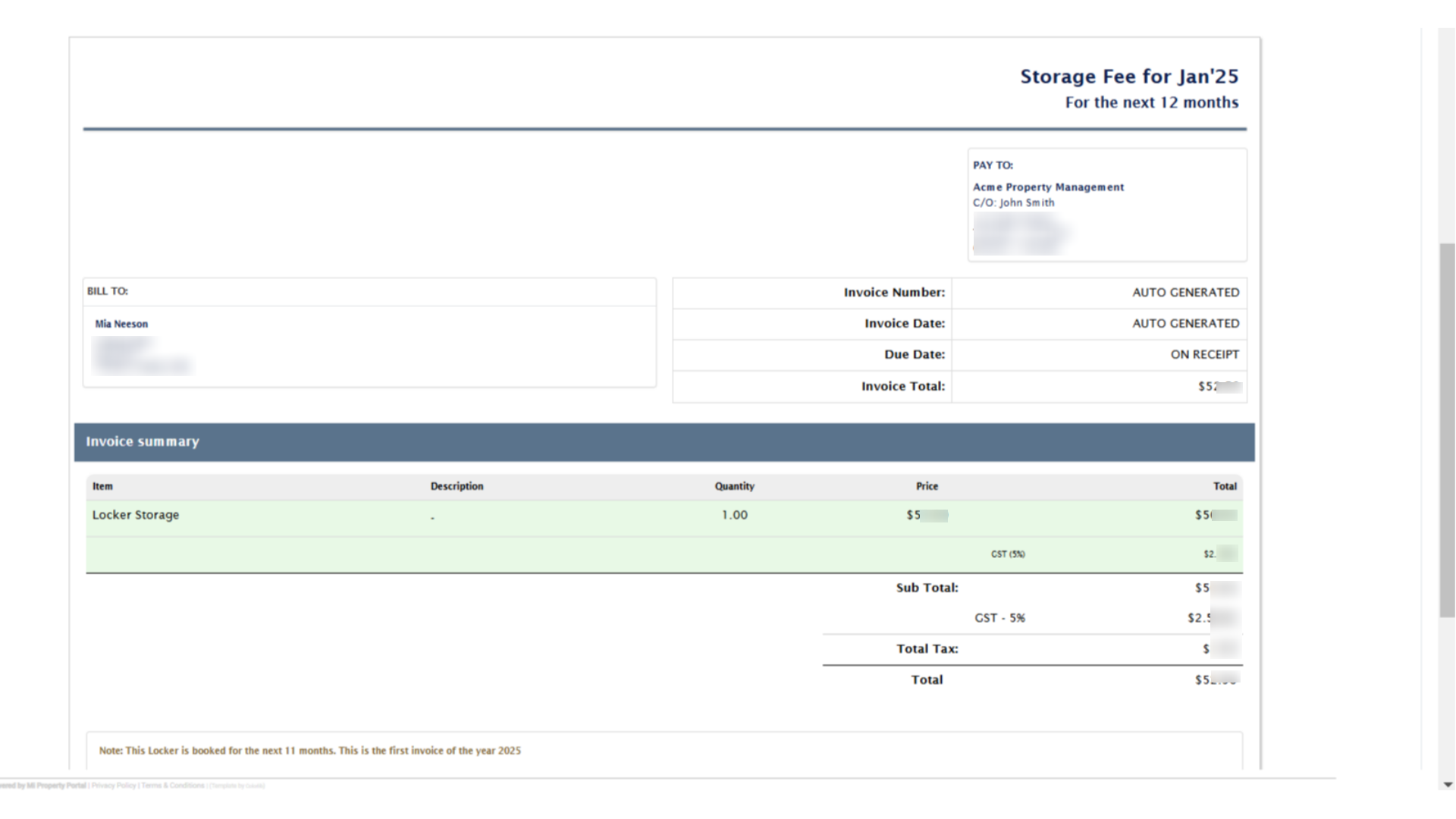The width and height of the screenshot is (1456, 819).
Task: Select the Locker Storage item row
Action: pyautogui.click(x=136, y=515)
